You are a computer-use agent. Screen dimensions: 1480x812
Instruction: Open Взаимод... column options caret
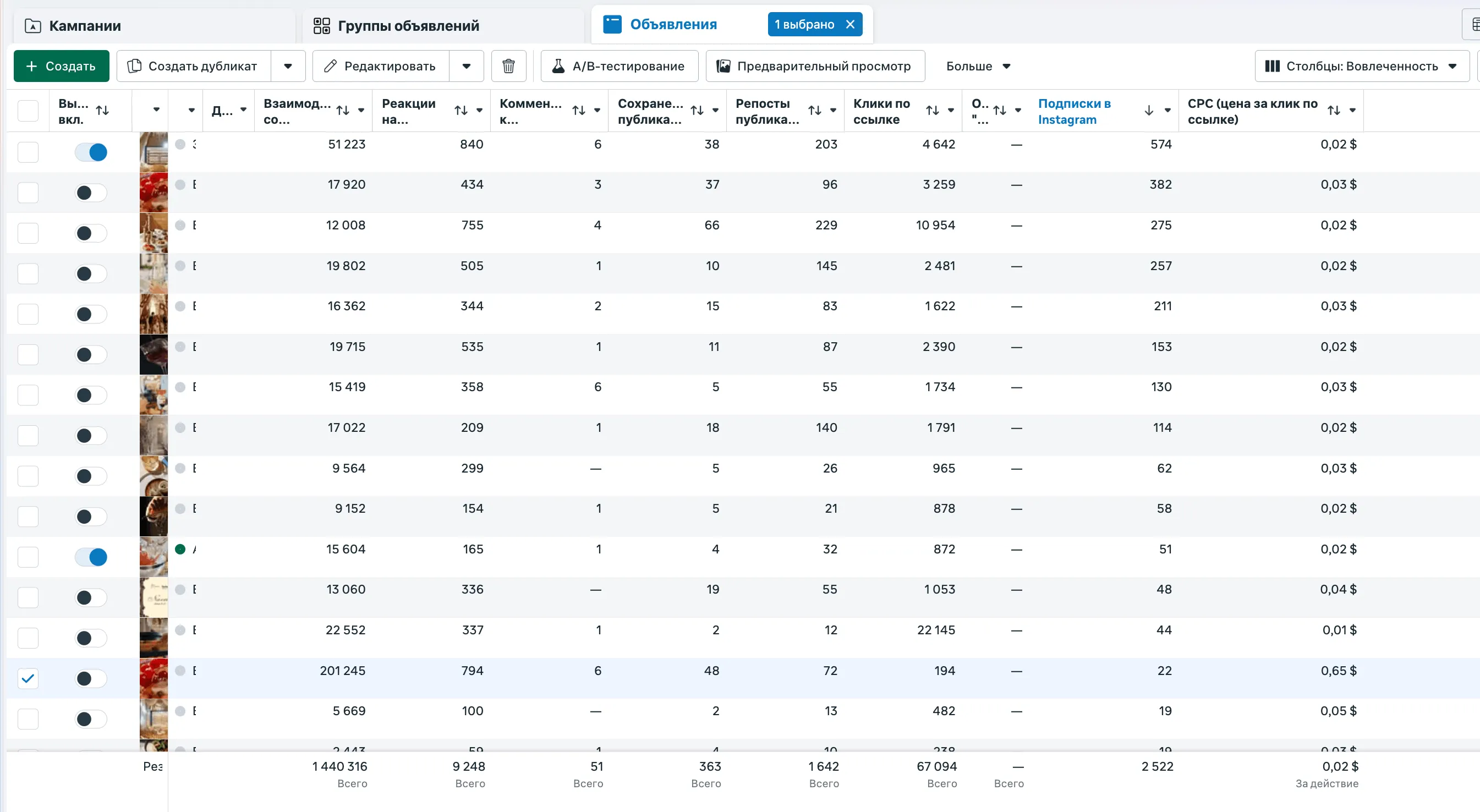pyautogui.click(x=361, y=111)
